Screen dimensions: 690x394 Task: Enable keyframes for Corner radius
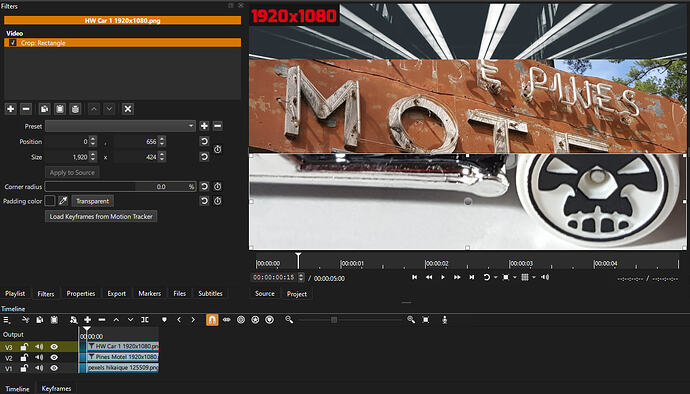[x=218, y=187]
